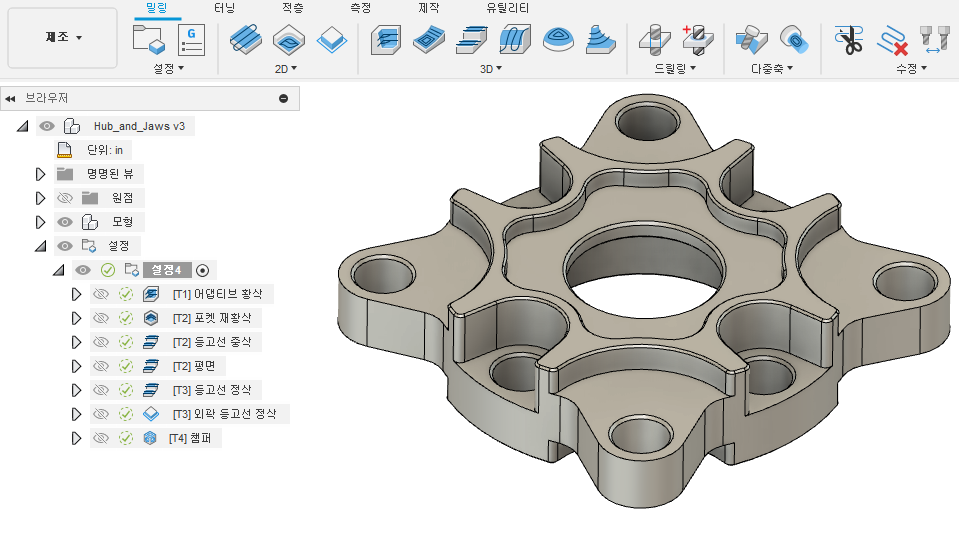Switch to the 적층 tab

pos(292,8)
